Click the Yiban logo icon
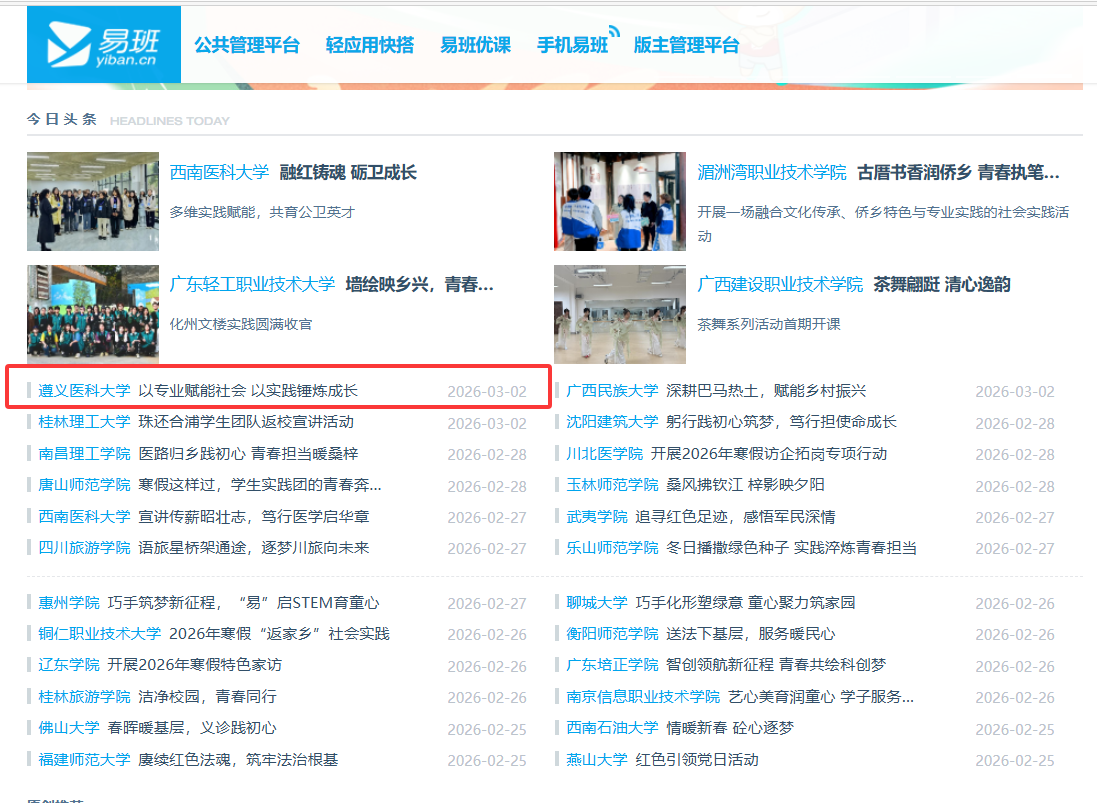 [x=103, y=45]
